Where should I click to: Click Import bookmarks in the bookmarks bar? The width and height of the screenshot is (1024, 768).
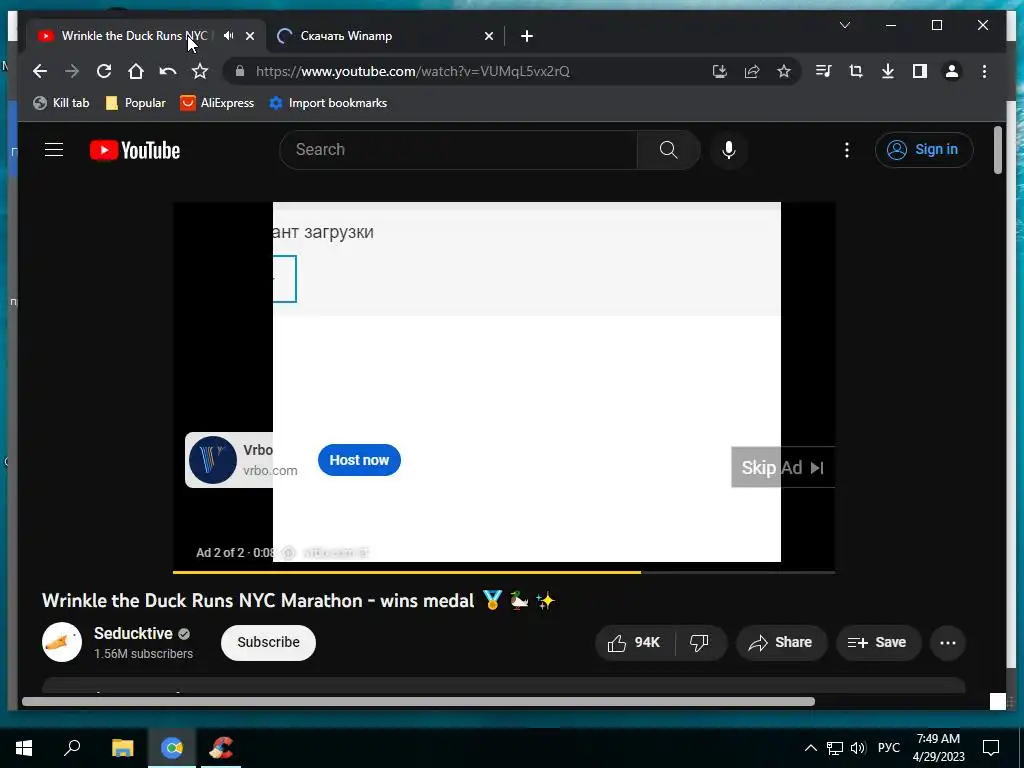pyautogui.click(x=328, y=103)
